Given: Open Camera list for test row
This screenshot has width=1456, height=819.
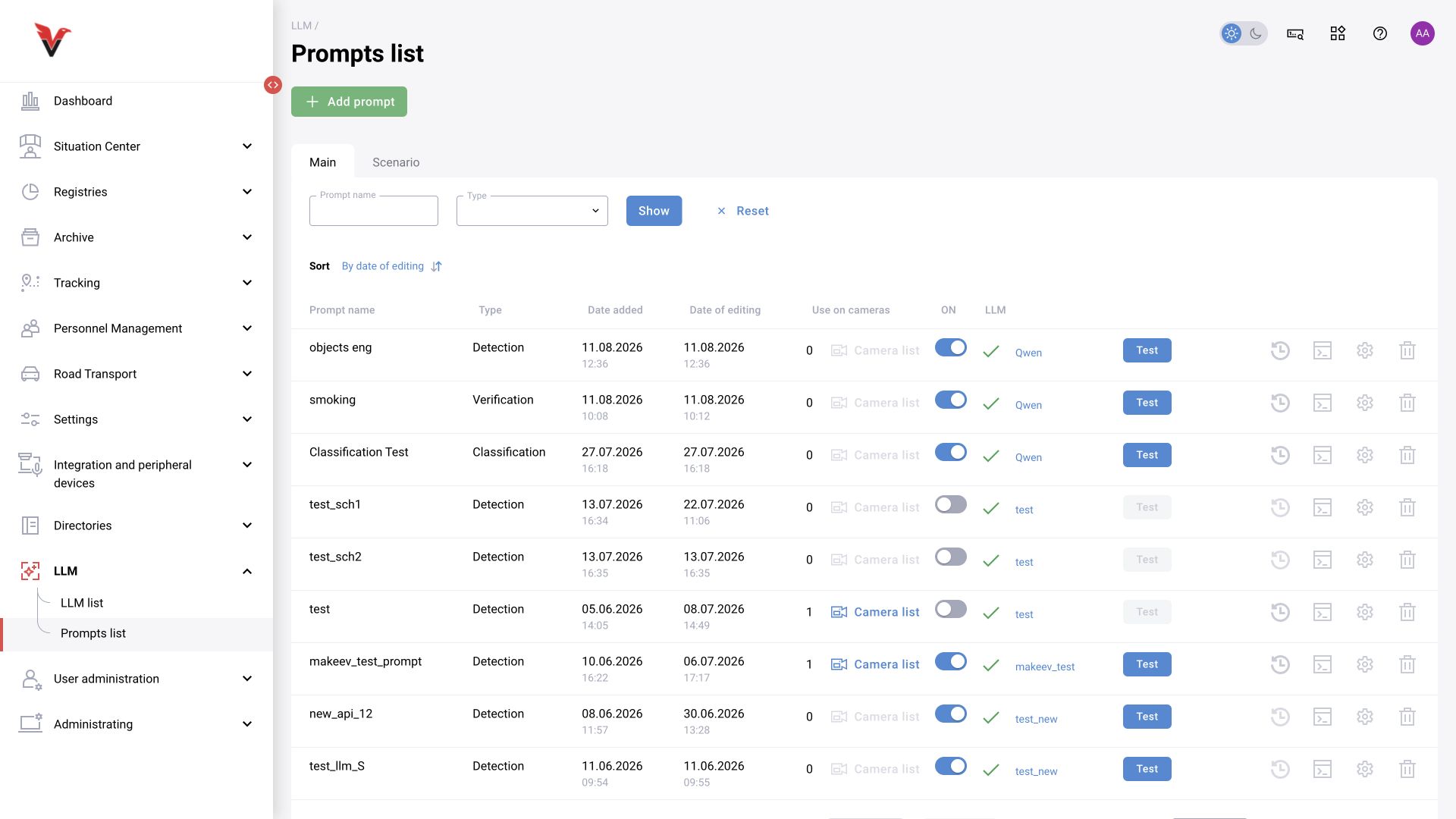Looking at the screenshot, I should point(875,612).
